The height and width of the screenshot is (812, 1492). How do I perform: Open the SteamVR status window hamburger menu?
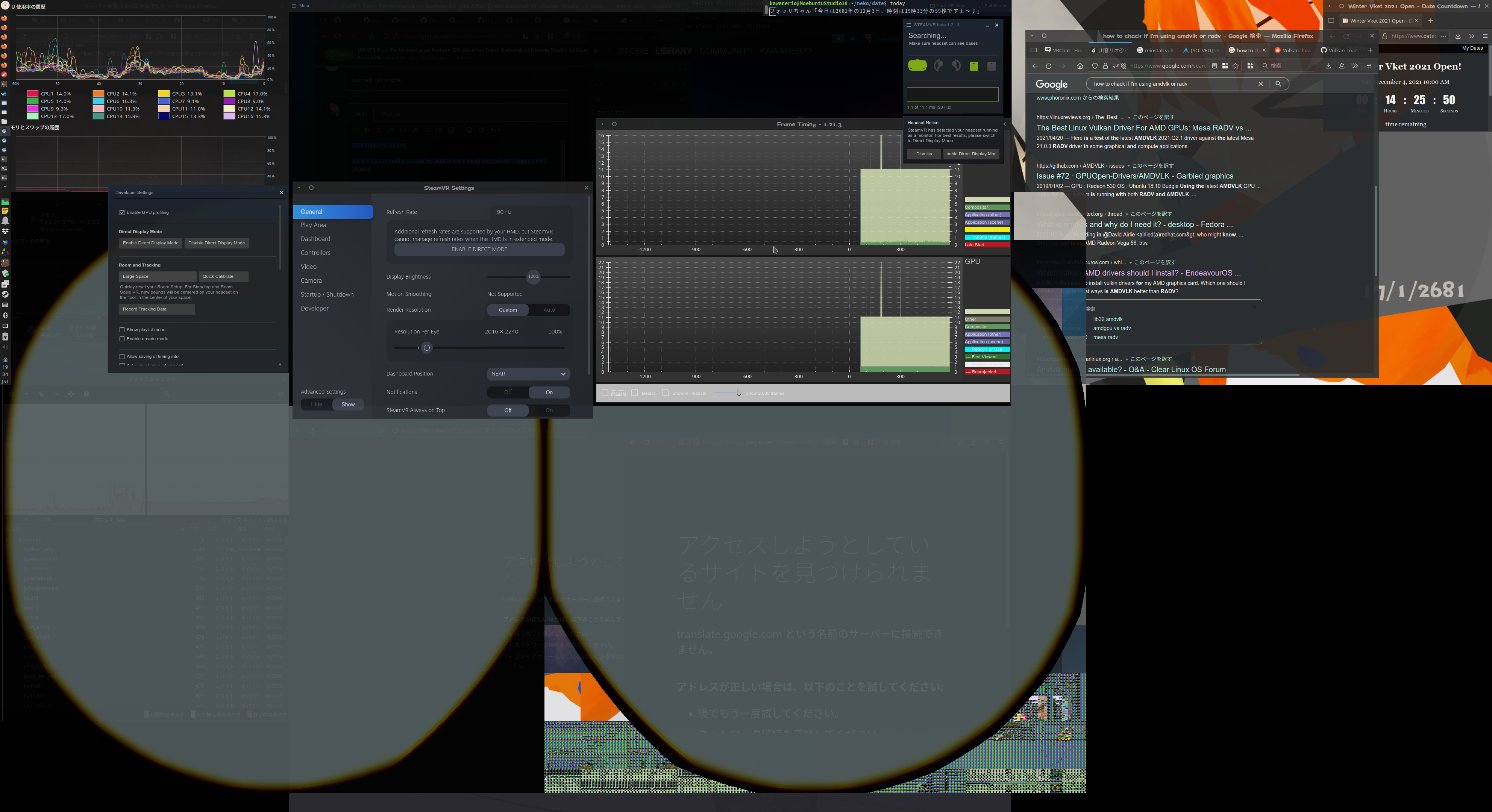point(909,25)
